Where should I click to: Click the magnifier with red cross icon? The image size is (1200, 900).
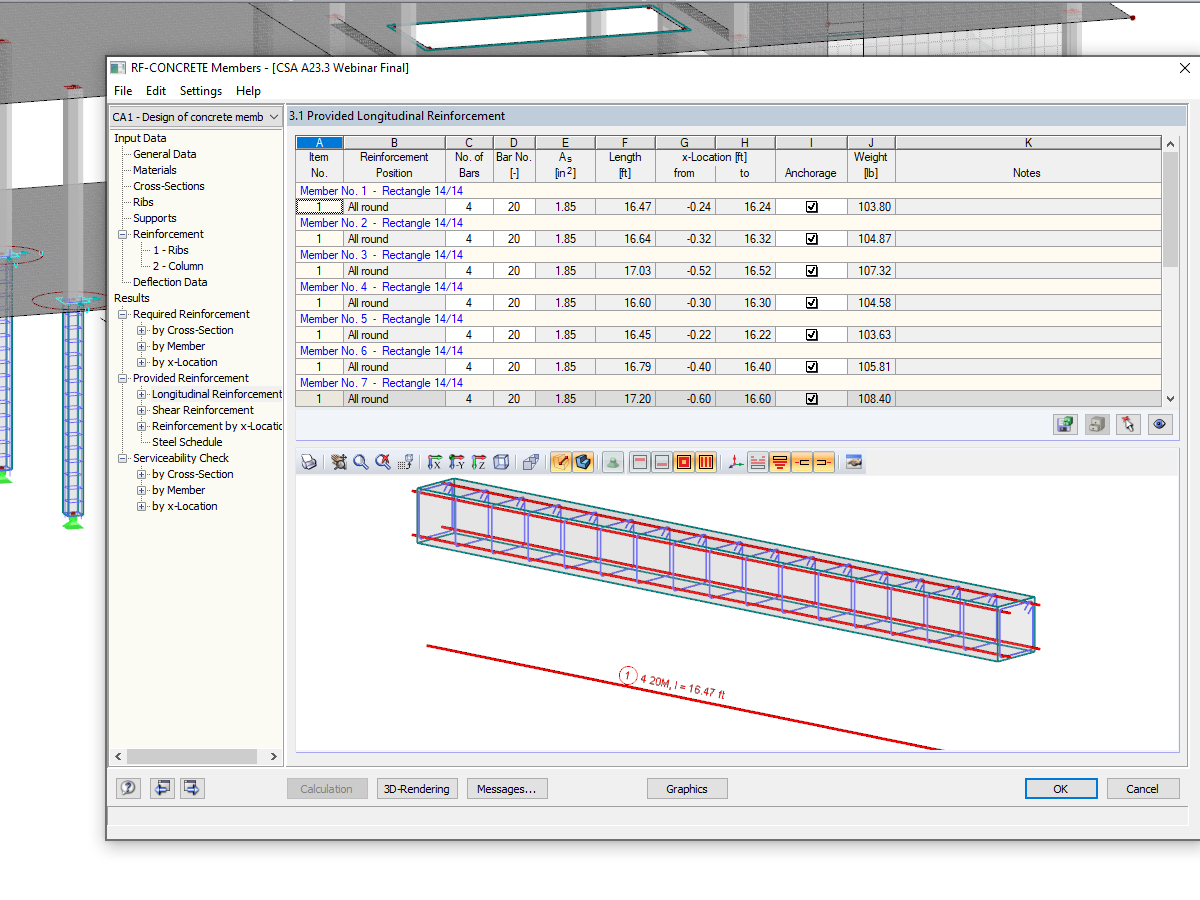coord(383,462)
